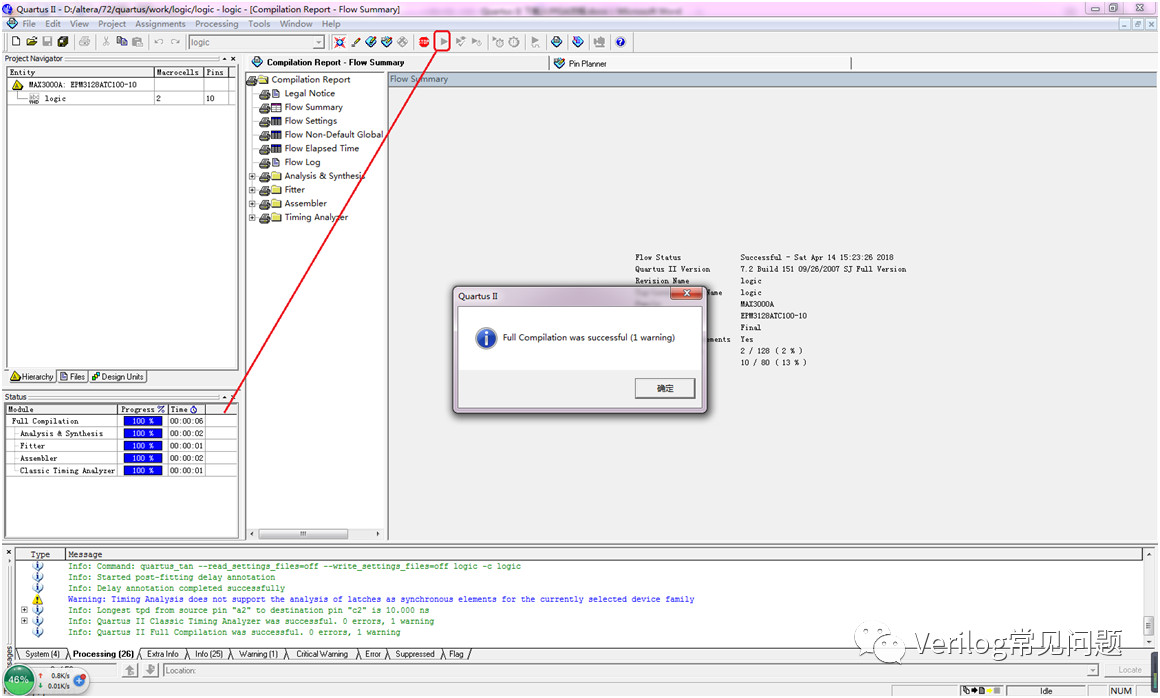Cut selection with scissors icon
The height and width of the screenshot is (698, 1160).
pos(106,42)
